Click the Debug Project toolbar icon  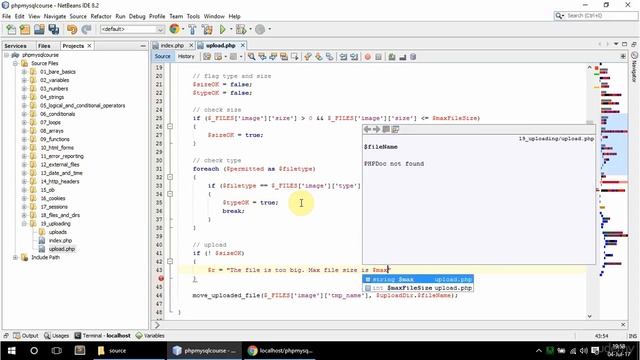click(x=240, y=29)
